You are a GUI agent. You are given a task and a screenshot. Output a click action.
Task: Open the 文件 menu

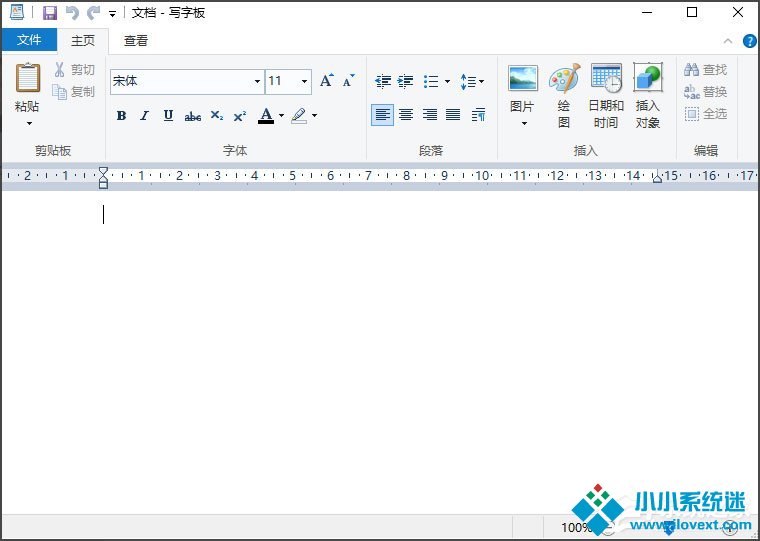(29, 40)
